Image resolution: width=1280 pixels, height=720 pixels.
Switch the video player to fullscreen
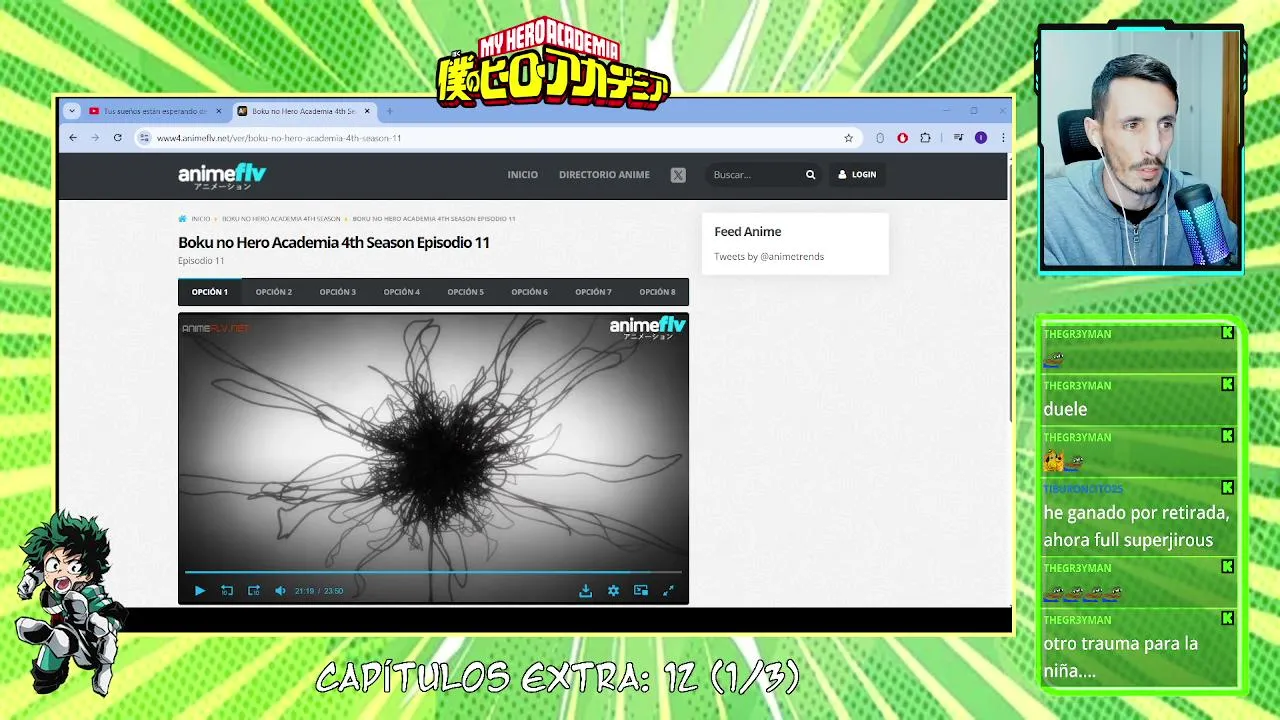click(668, 591)
